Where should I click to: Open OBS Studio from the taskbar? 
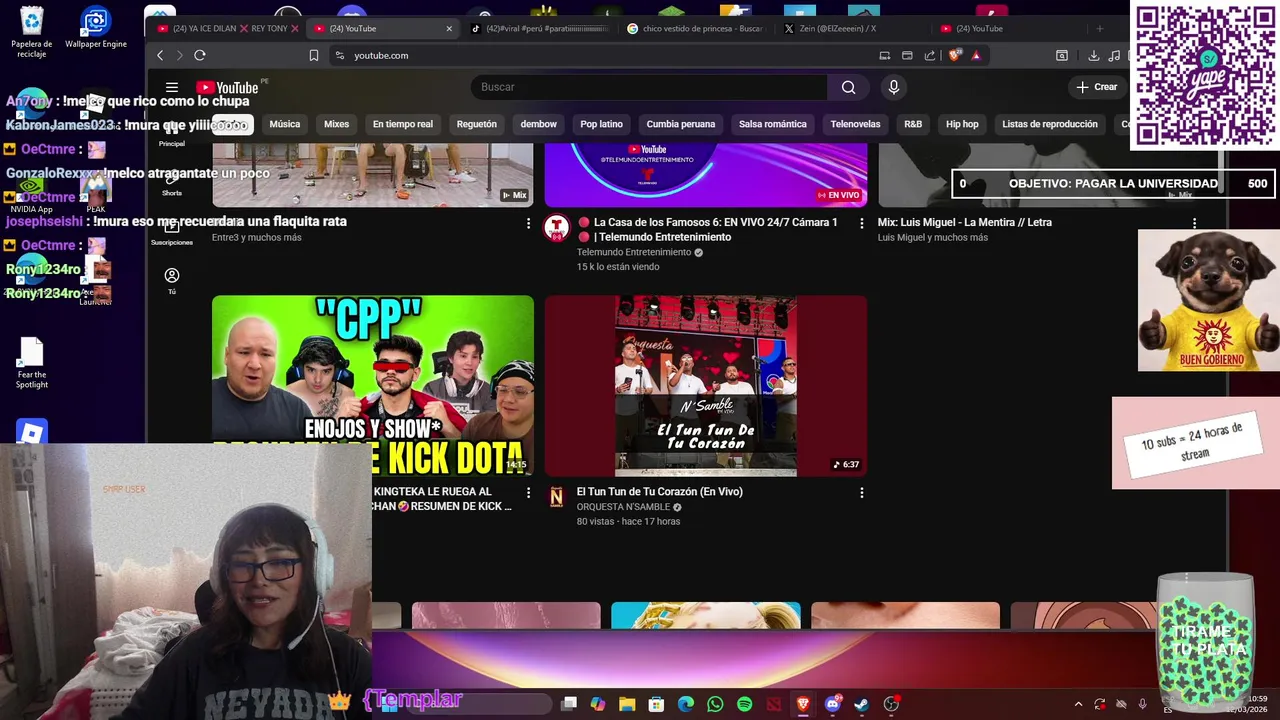click(891, 704)
